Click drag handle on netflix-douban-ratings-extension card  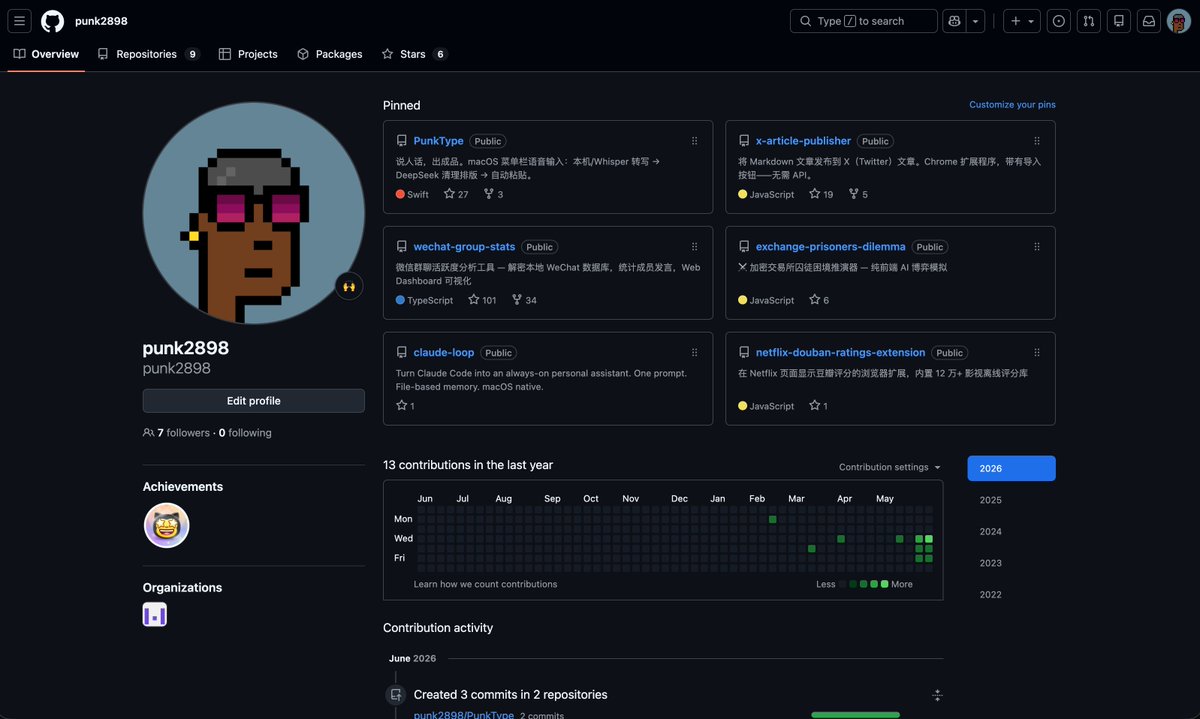point(1037,353)
